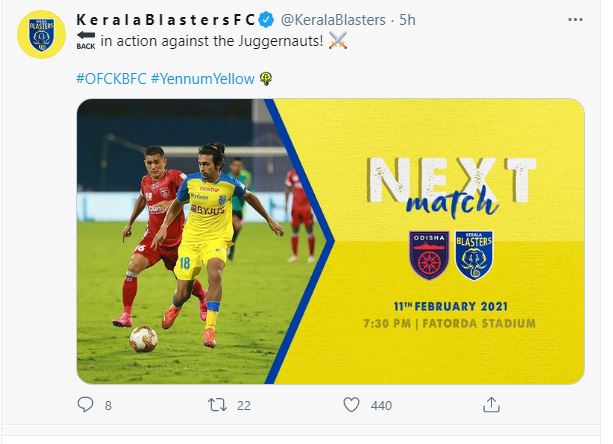Screen dimensions: 613x444
Task: Click the 5h tweet timestamp
Action: pyautogui.click(x=407, y=20)
